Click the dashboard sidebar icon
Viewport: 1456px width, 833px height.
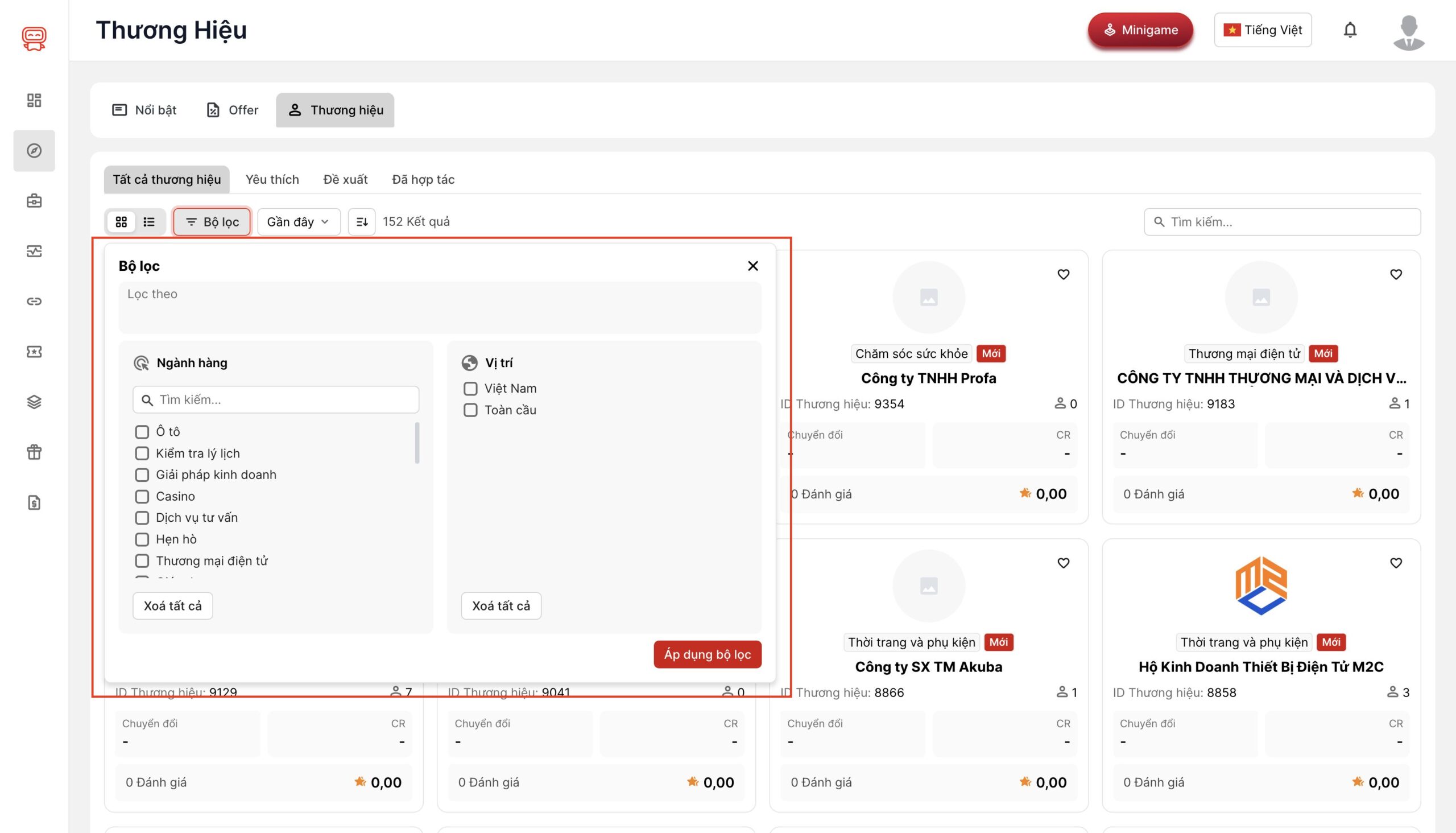click(34, 100)
